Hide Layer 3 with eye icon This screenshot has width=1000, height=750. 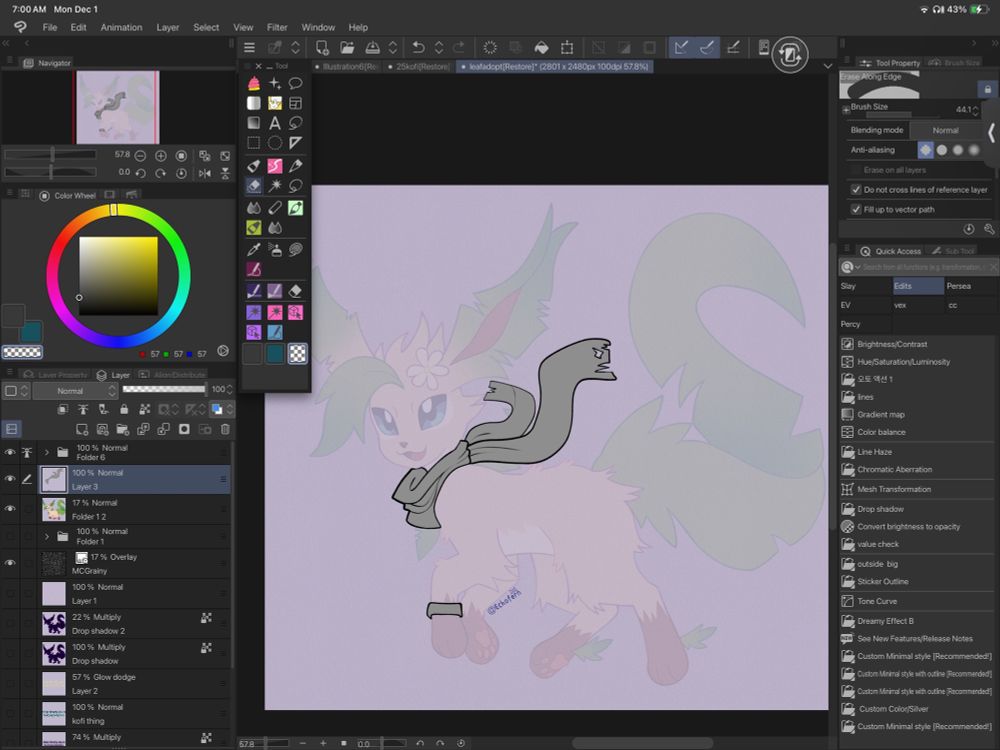pos(10,479)
